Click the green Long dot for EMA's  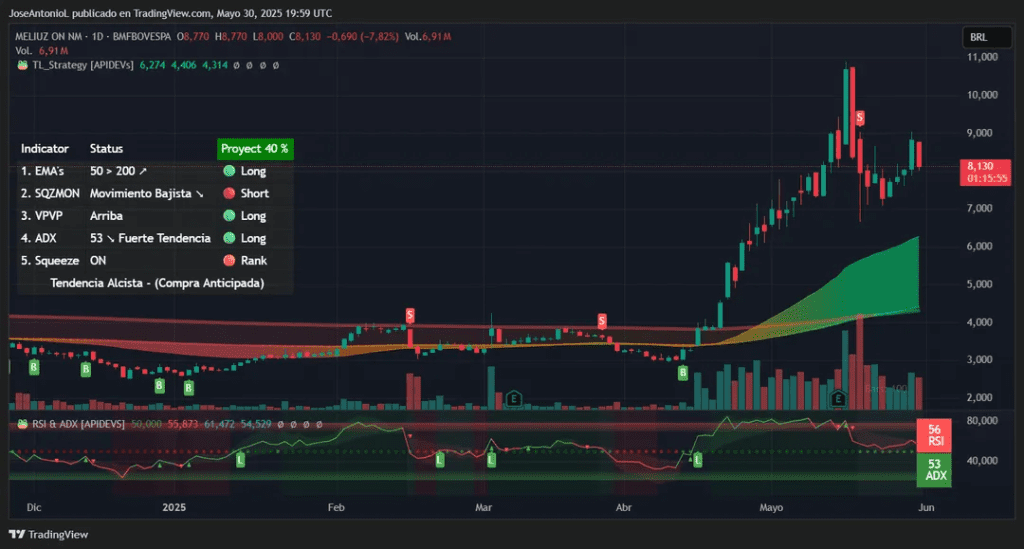pyautogui.click(x=228, y=171)
